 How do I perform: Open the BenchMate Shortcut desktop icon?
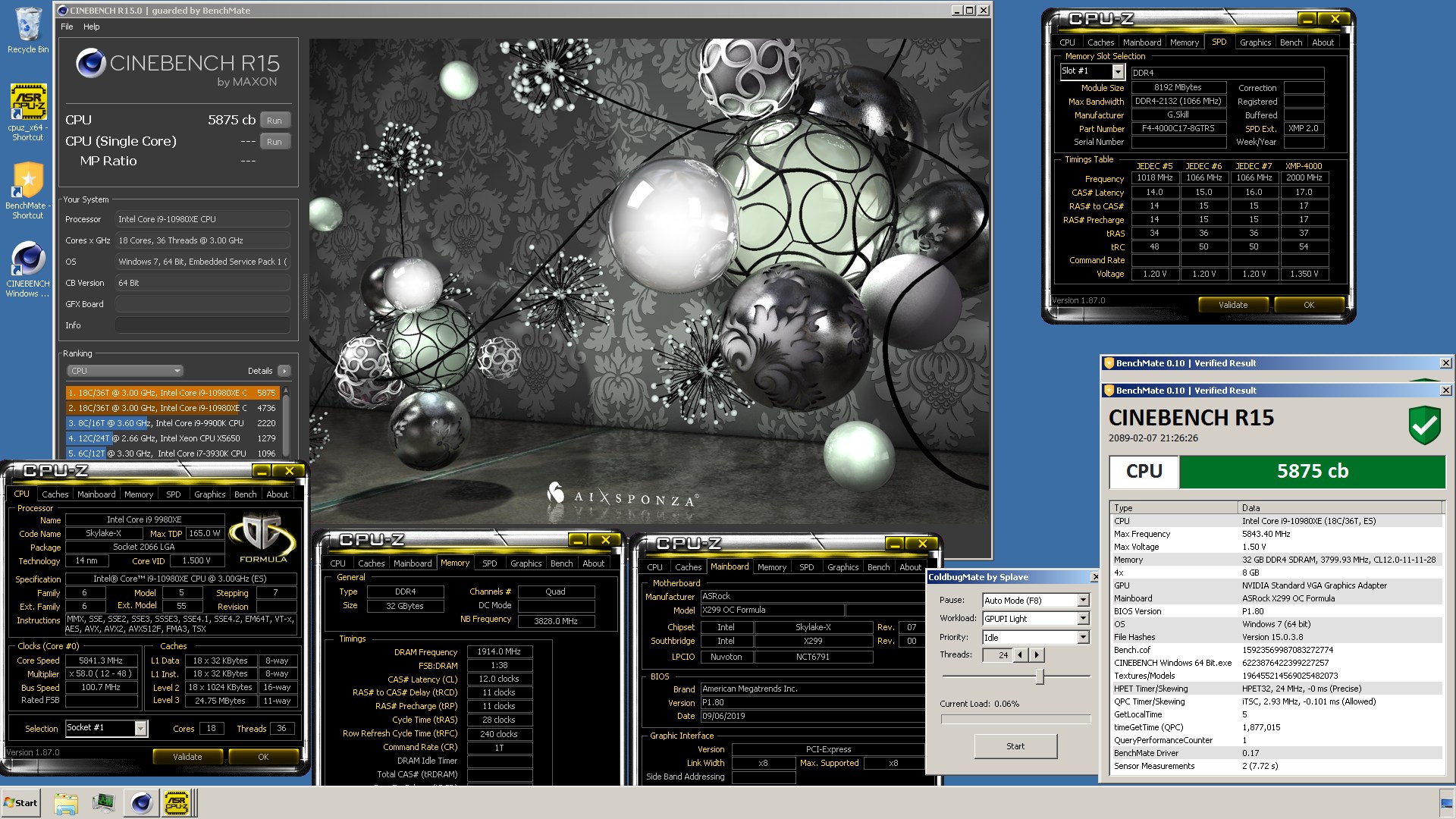[x=28, y=191]
